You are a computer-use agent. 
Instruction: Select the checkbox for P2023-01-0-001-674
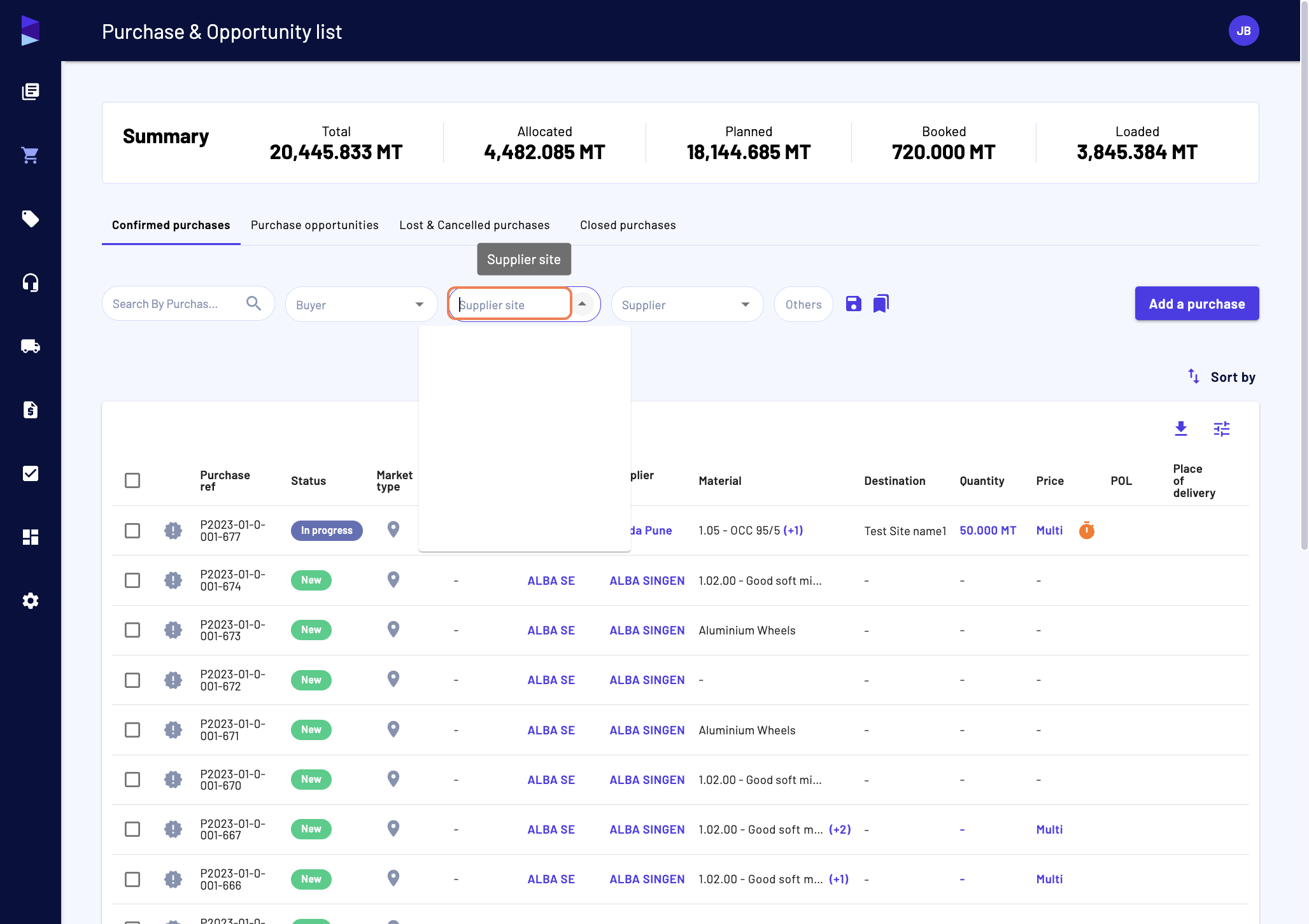(132, 580)
